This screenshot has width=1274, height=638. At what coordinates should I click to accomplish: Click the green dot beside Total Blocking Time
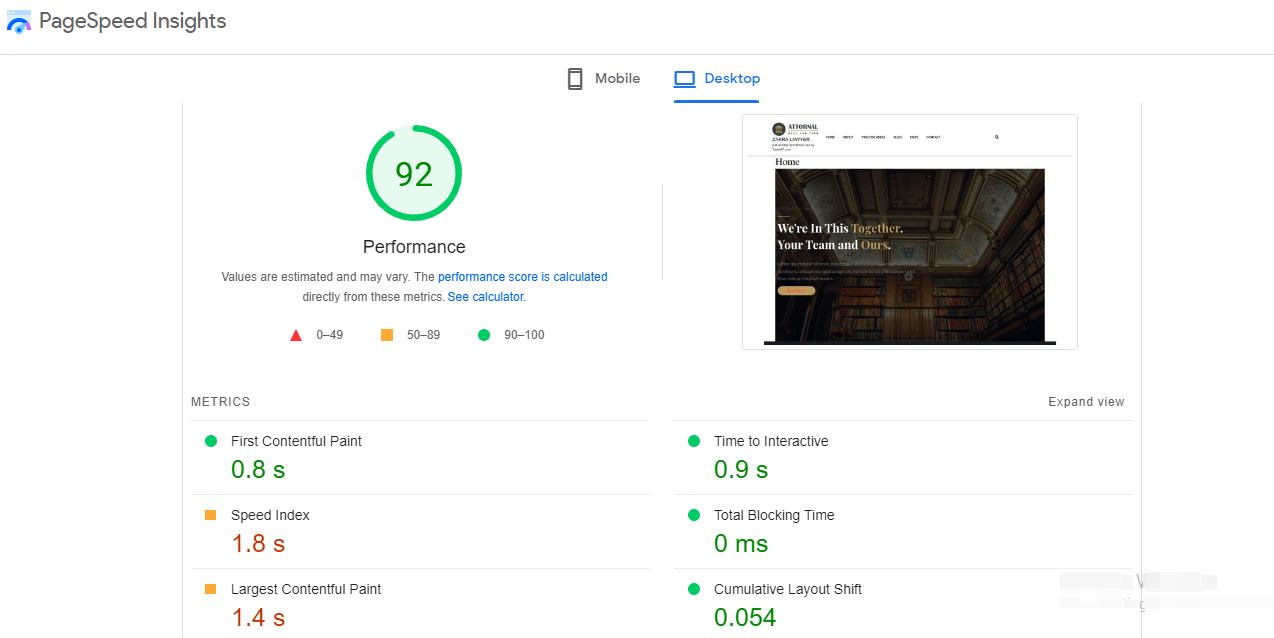[694, 515]
